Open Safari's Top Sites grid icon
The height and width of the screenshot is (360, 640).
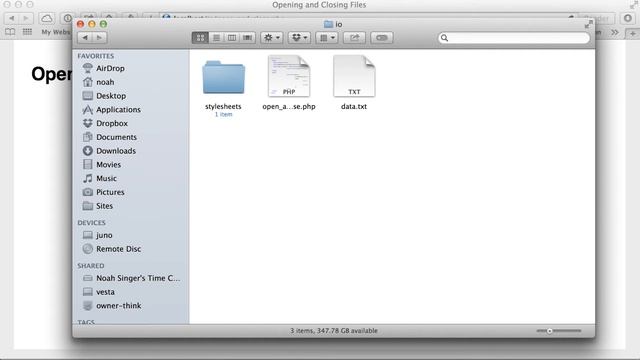27,31
